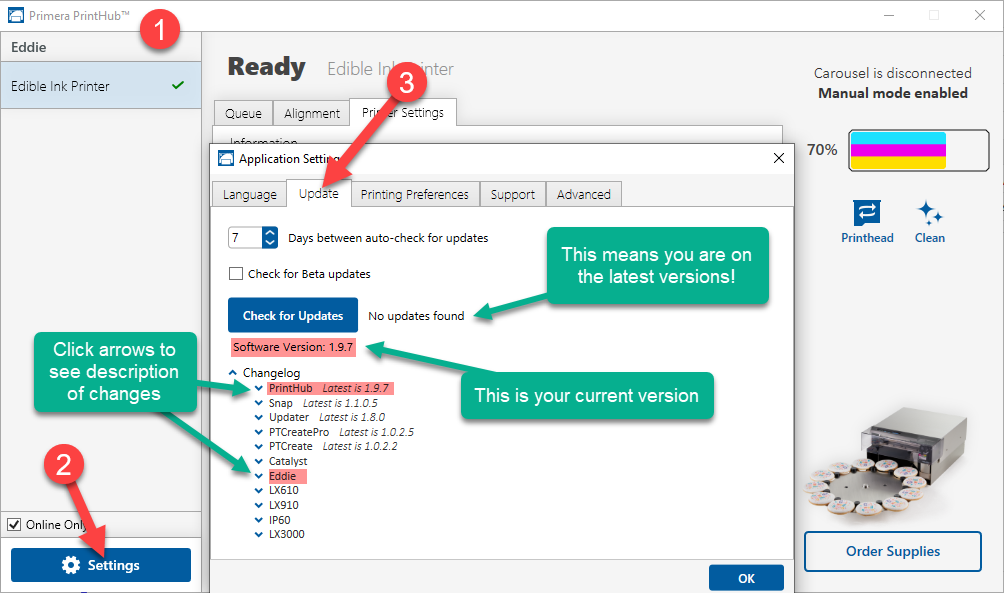The width and height of the screenshot is (1004, 593).
Task: Click the No updates found status text
Action: (416, 316)
